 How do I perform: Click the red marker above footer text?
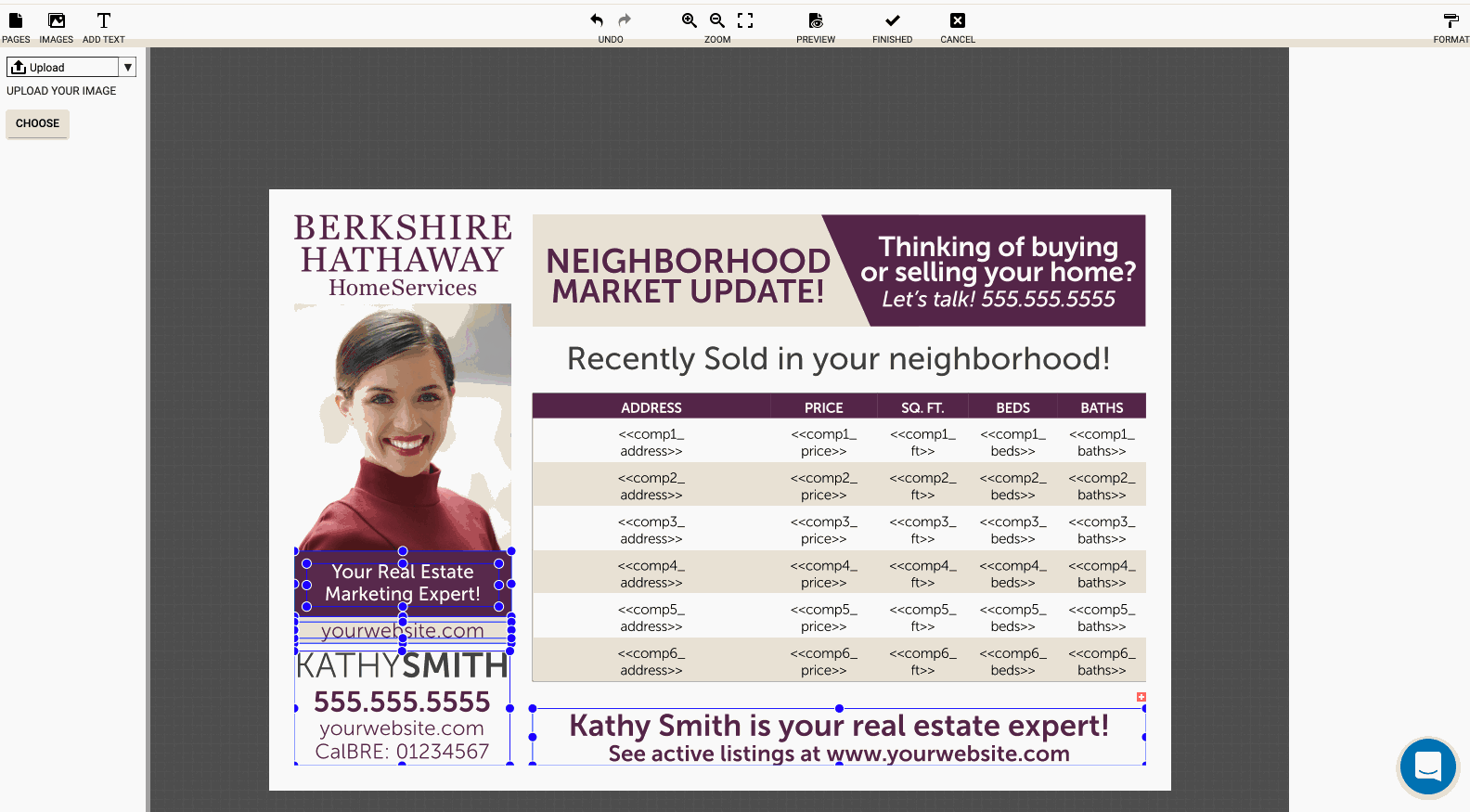[1141, 697]
